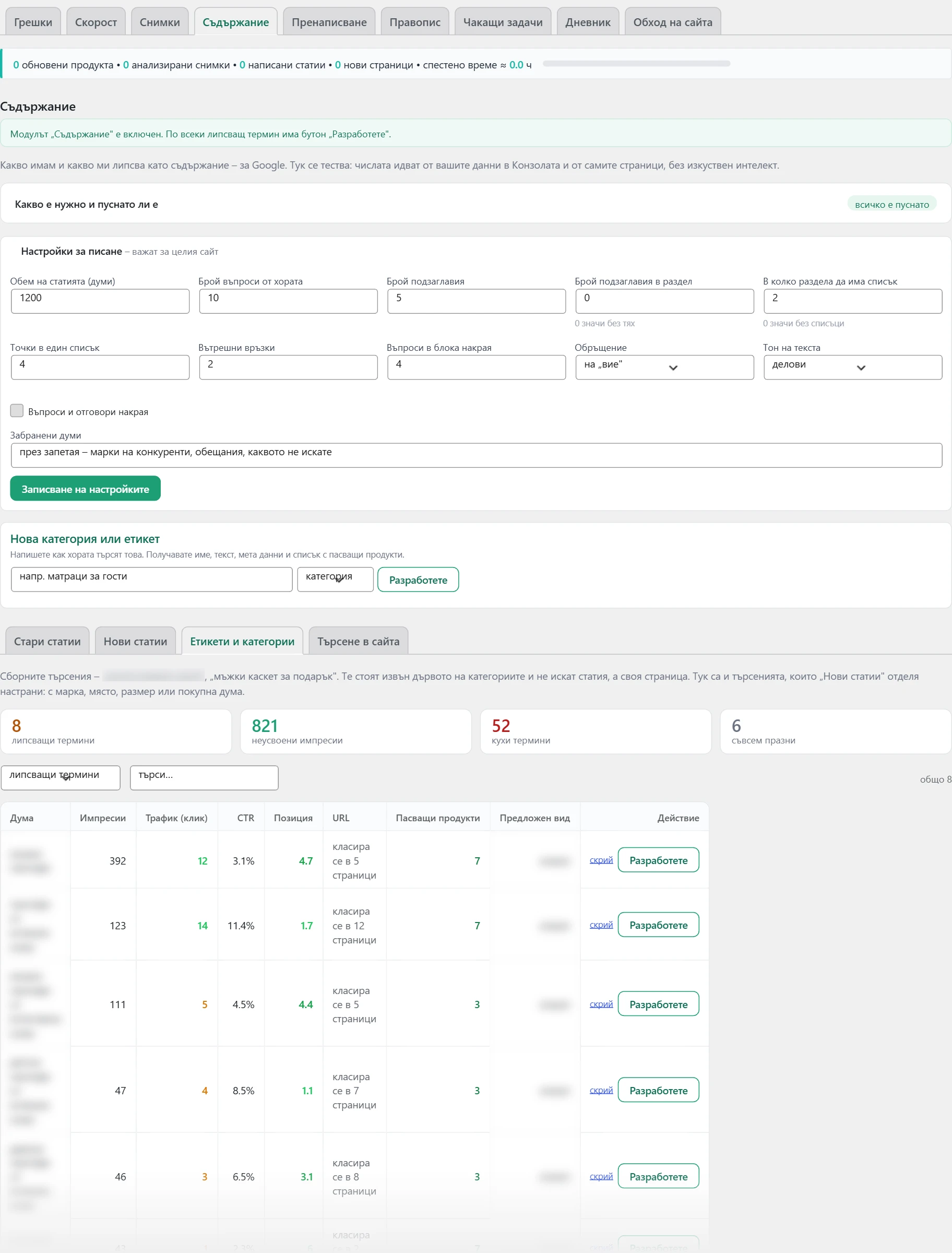This screenshot has height=1253, width=952.
Task: Switch to the Скорост tab
Action: 96,22
